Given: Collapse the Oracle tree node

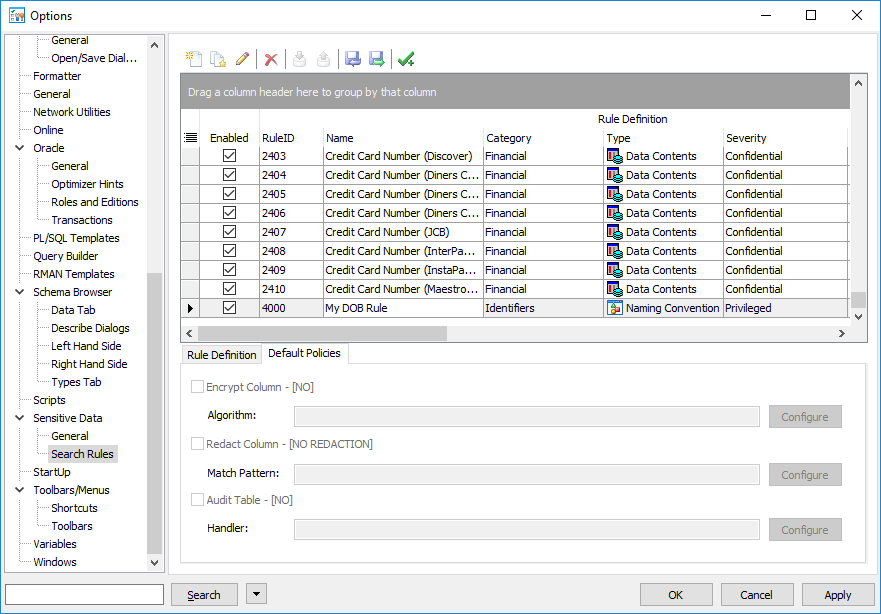Looking at the screenshot, I should [x=20, y=148].
